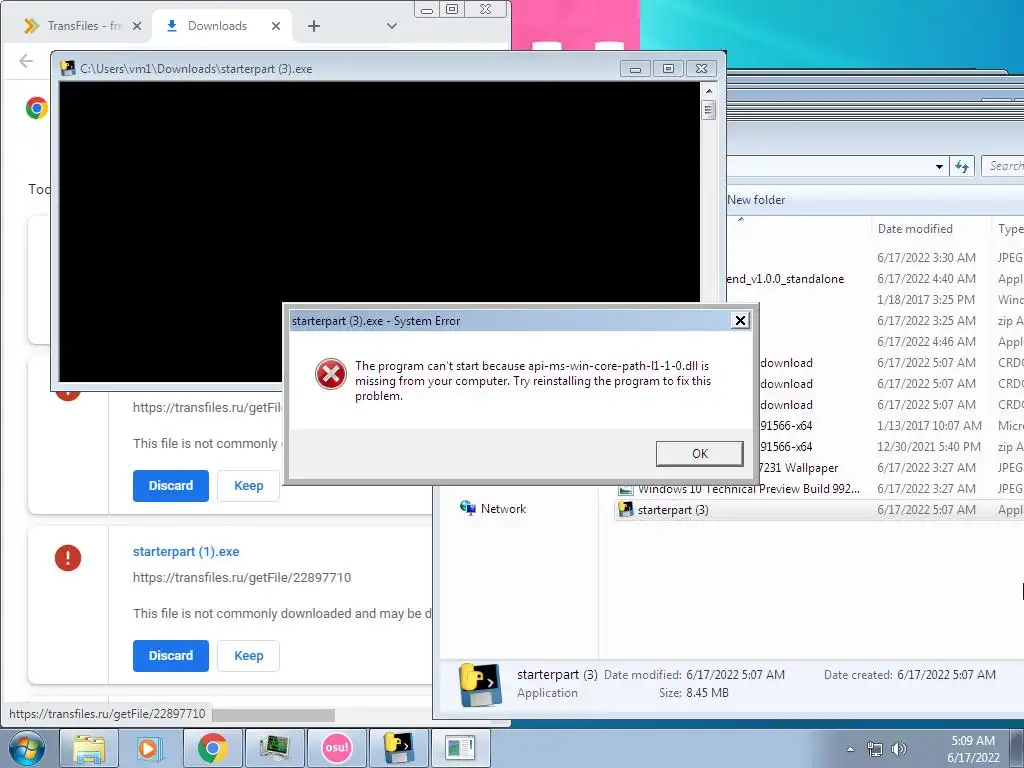1024x768 pixels.
Task: Click the console window title icon
Action: (x=67, y=68)
